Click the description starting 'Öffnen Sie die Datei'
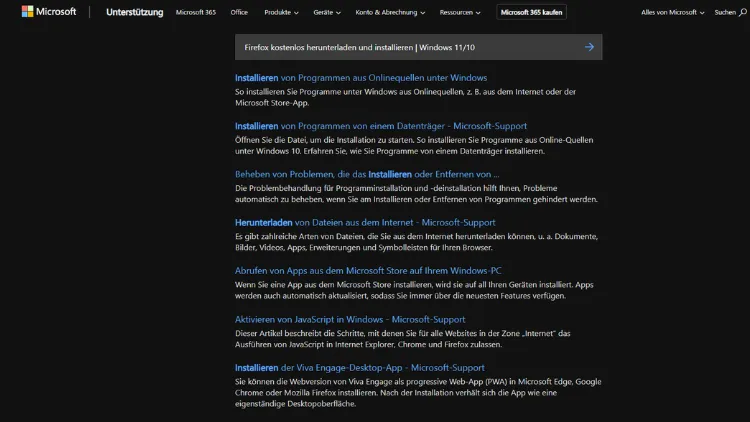The height and width of the screenshot is (422, 750). click(414, 145)
